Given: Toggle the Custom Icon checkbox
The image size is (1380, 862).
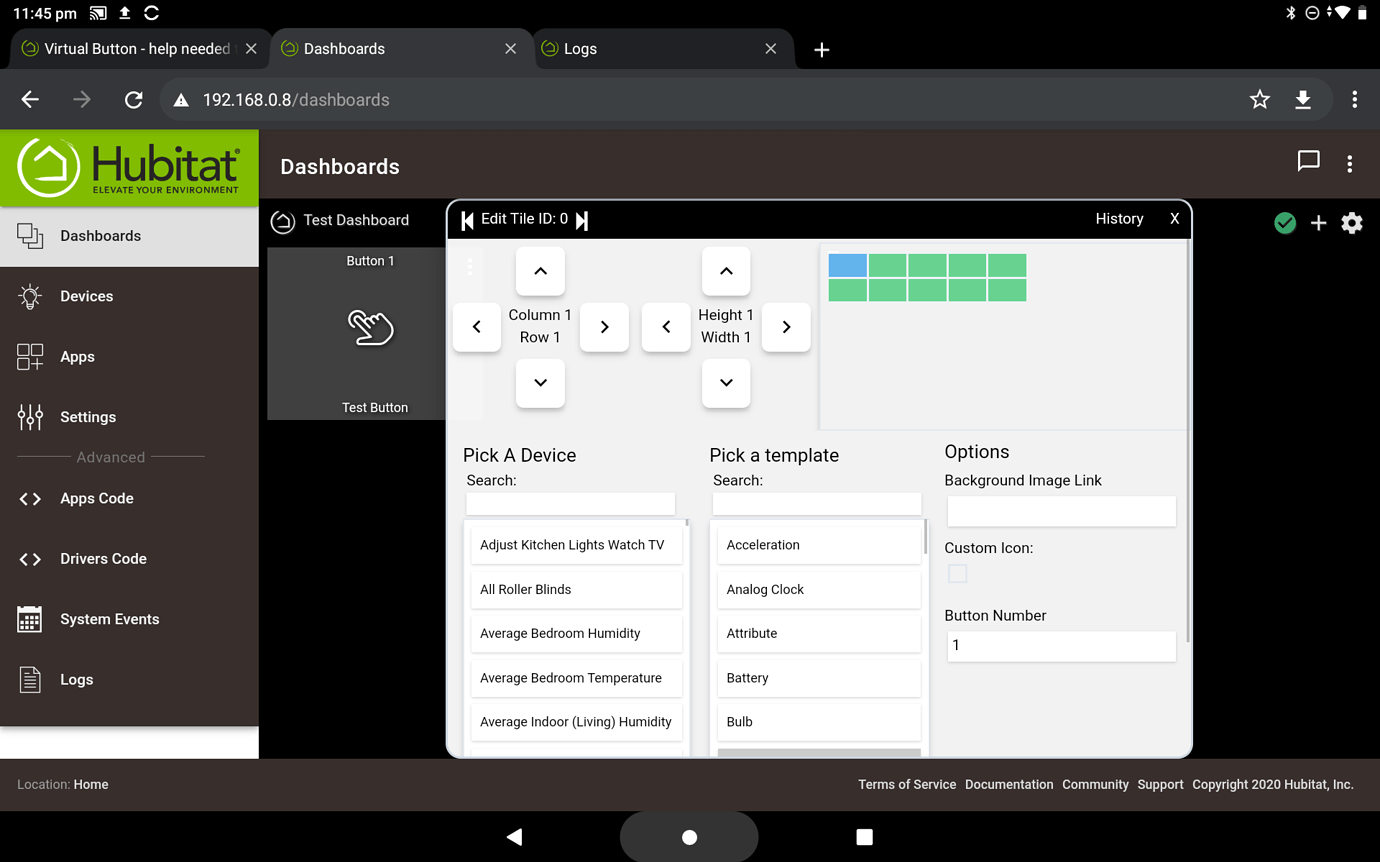Looking at the screenshot, I should pos(958,574).
